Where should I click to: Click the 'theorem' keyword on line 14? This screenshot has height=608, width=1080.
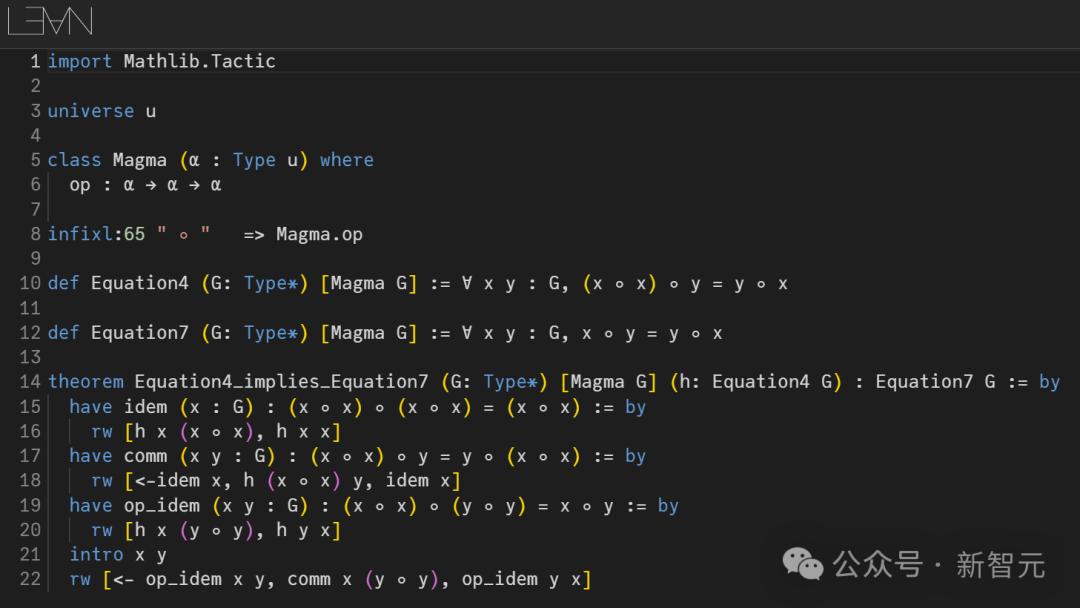85,381
